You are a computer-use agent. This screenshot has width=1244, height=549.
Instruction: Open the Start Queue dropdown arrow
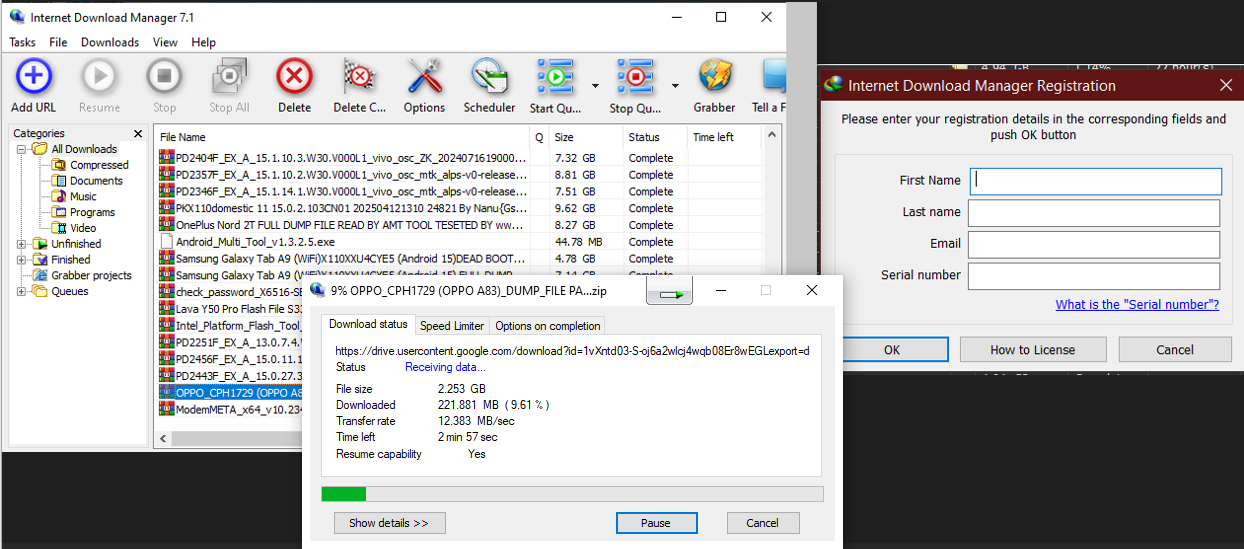(595, 85)
